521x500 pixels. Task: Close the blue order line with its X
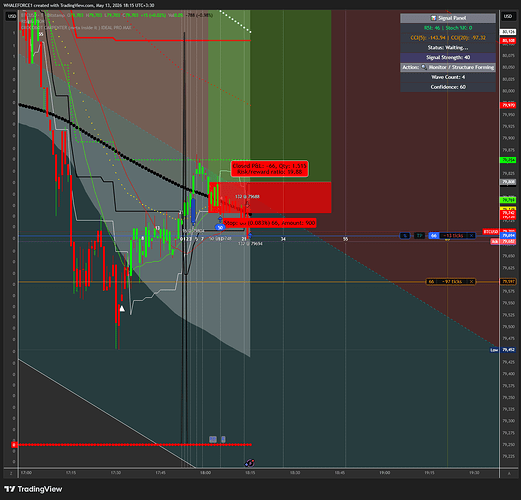coord(471,236)
